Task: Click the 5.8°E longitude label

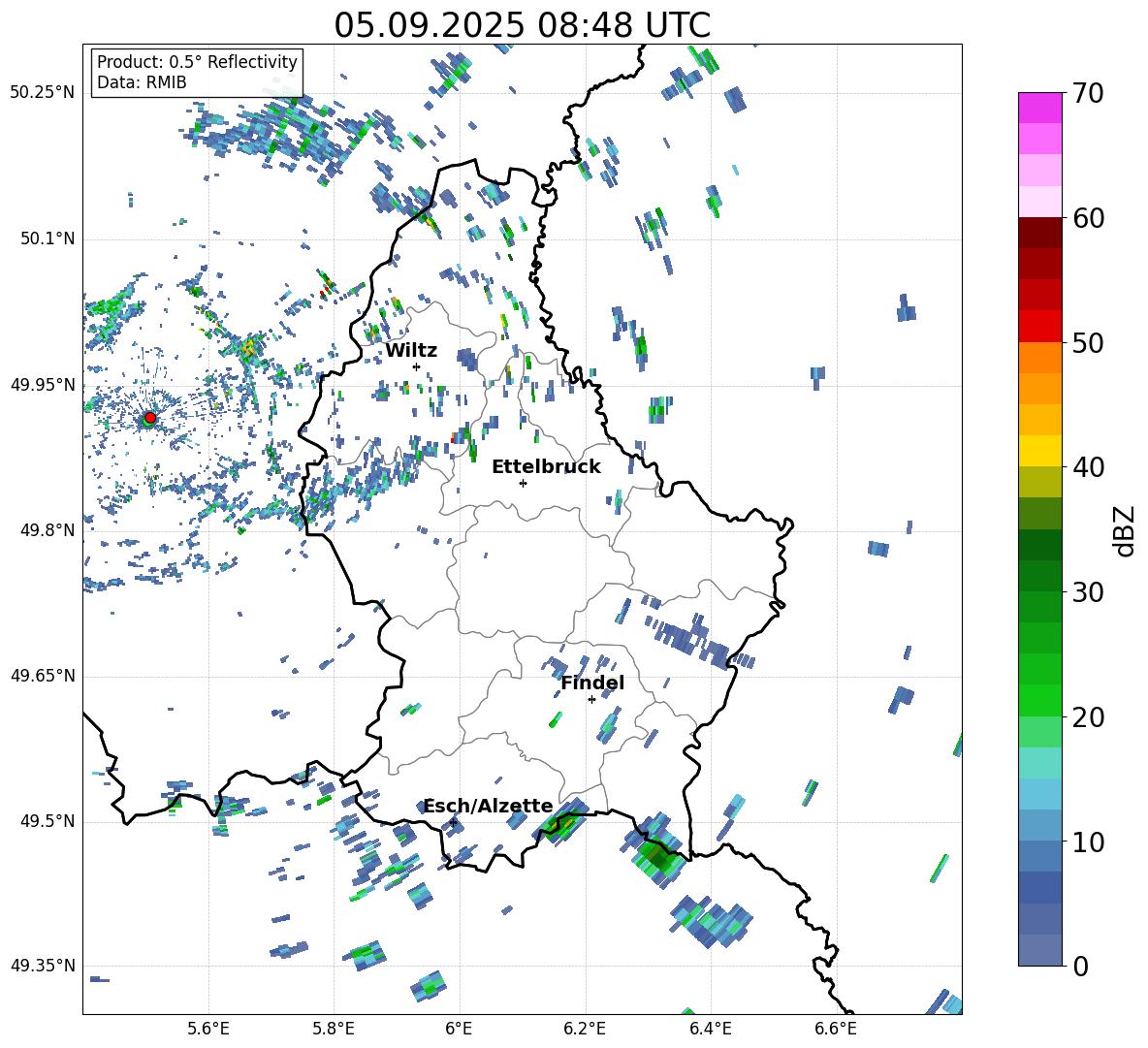Action: [334, 1029]
